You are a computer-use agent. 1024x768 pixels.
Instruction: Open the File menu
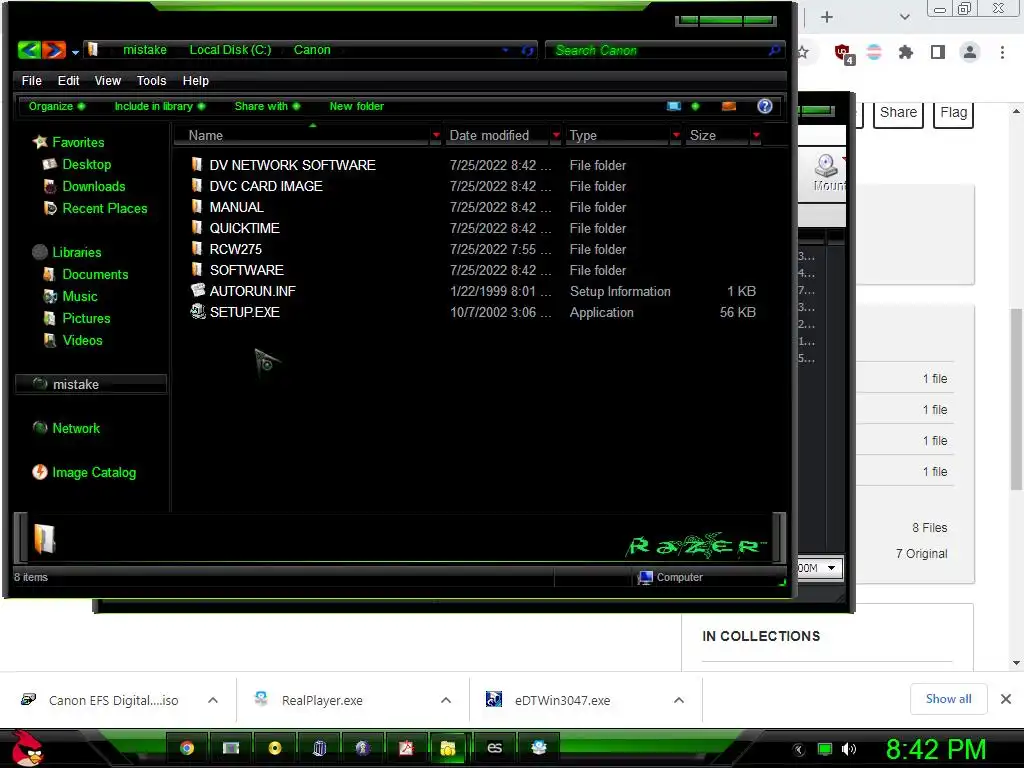pyautogui.click(x=31, y=80)
